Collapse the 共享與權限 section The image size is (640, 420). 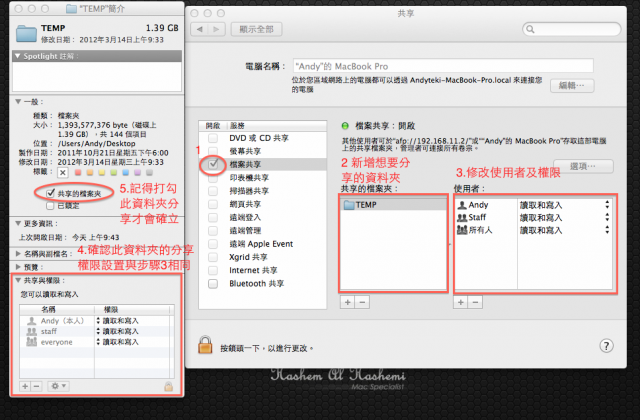[x=18, y=280]
